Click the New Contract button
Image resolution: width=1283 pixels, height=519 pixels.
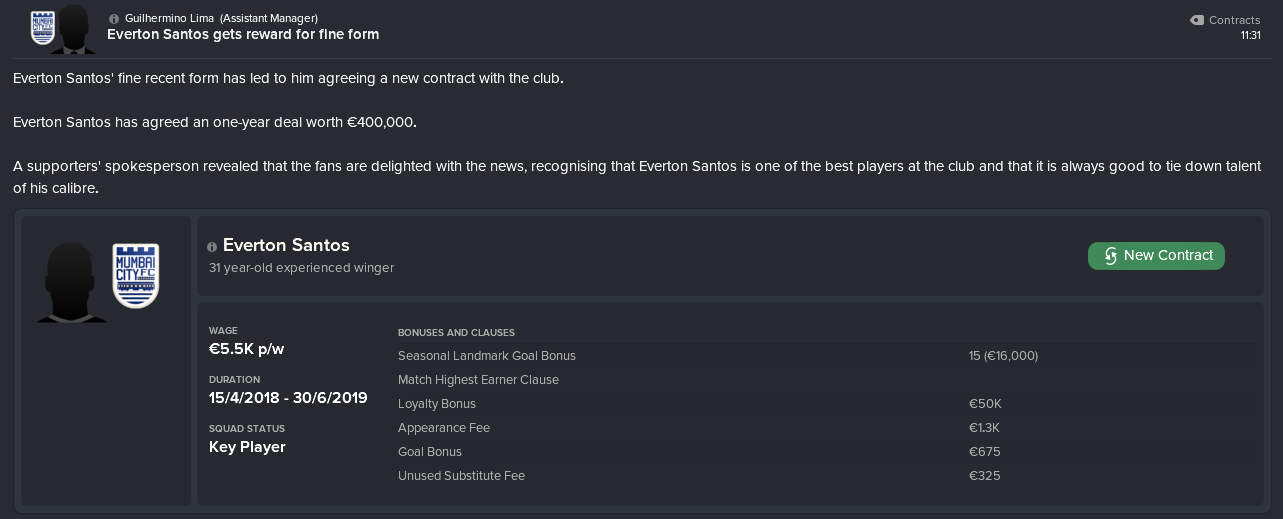pyautogui.click(x=1156, y=256)
